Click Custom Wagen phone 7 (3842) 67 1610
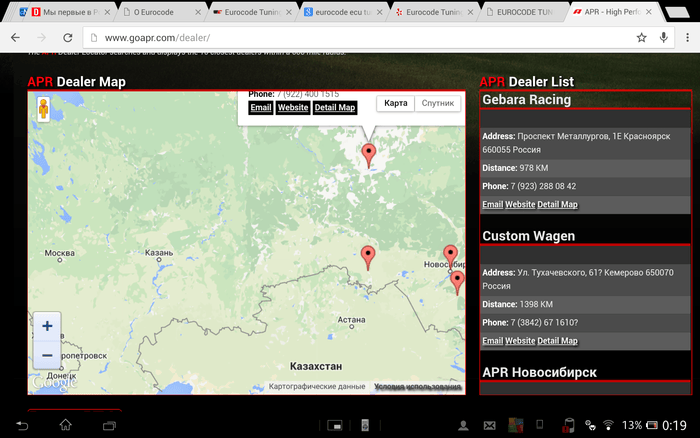The image size is (700, 438). [544, 323]
